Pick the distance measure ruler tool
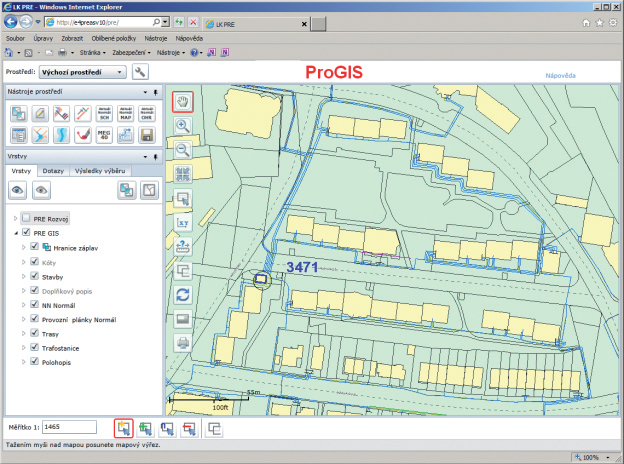Image resolution: width=624 pixels, height=464 pixels. [x=183, y=246]
